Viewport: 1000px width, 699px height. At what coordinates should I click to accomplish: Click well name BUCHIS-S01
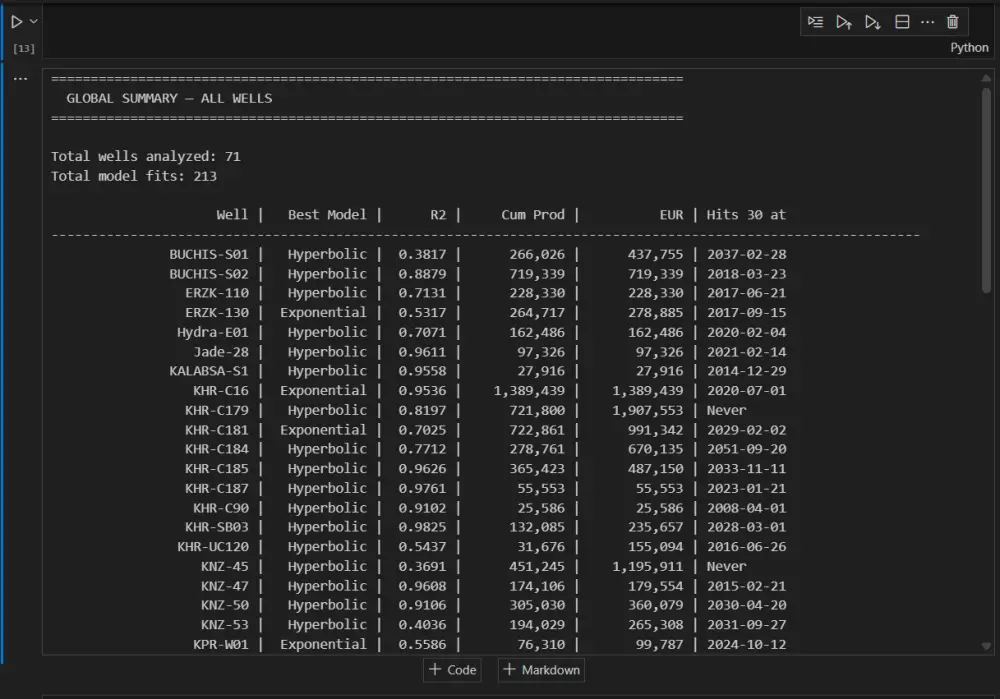click(x=209, y=254)
